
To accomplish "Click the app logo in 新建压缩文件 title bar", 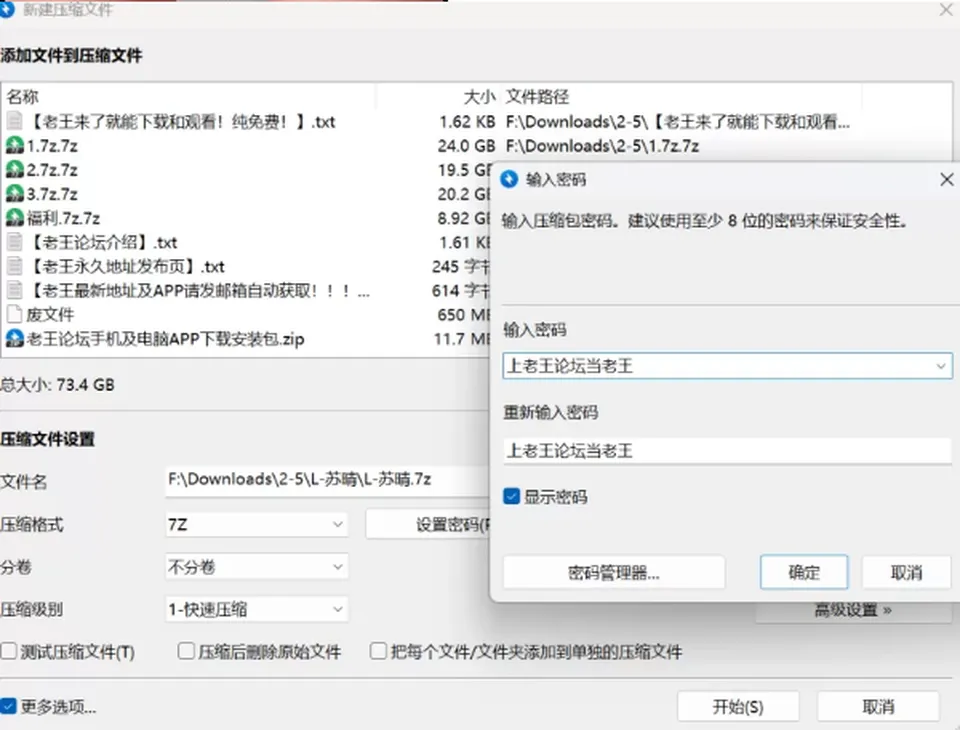I will [6, 9].
